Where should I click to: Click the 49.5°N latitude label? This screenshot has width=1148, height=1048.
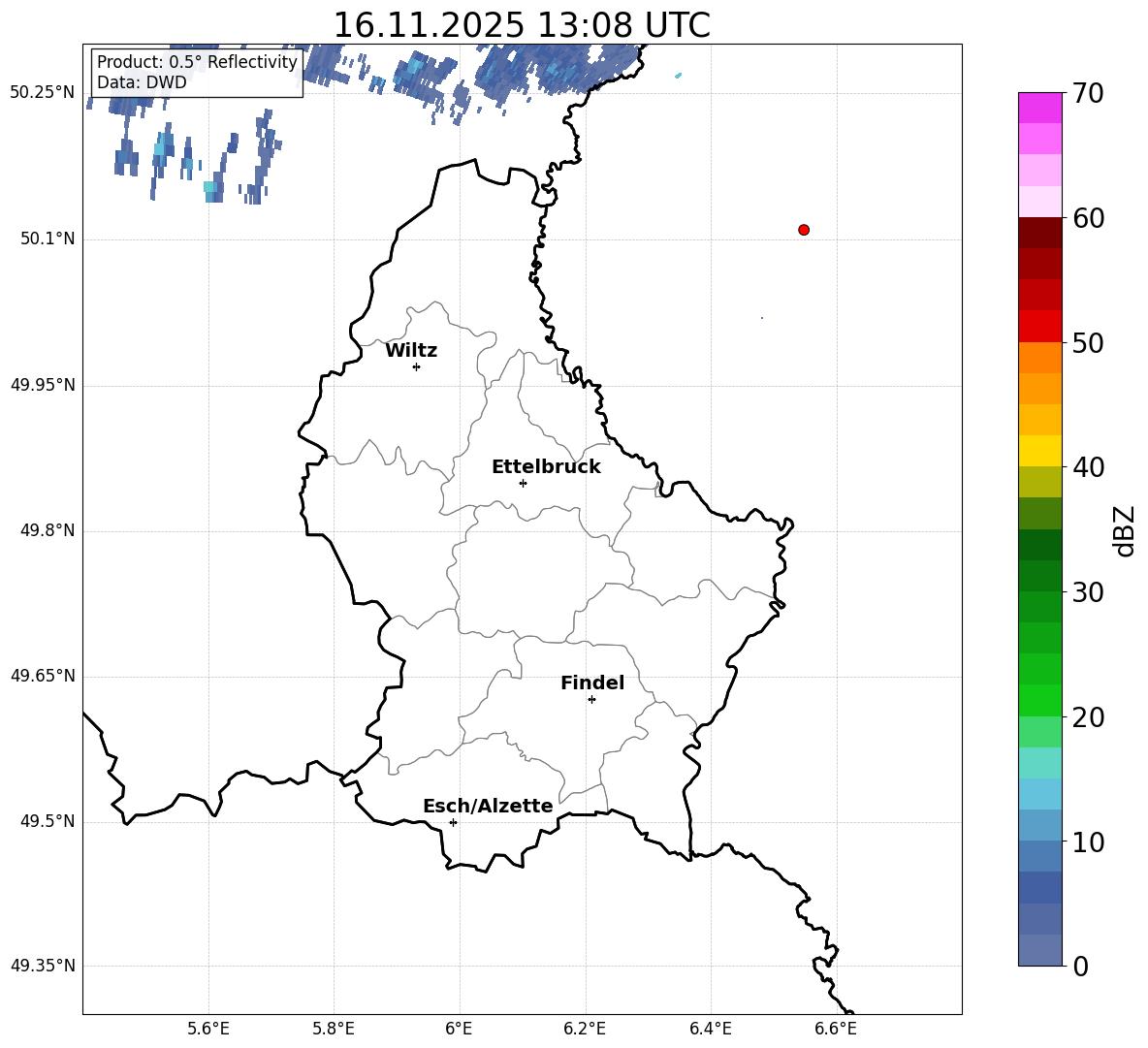pyautogui.click(x=48, y=821)
